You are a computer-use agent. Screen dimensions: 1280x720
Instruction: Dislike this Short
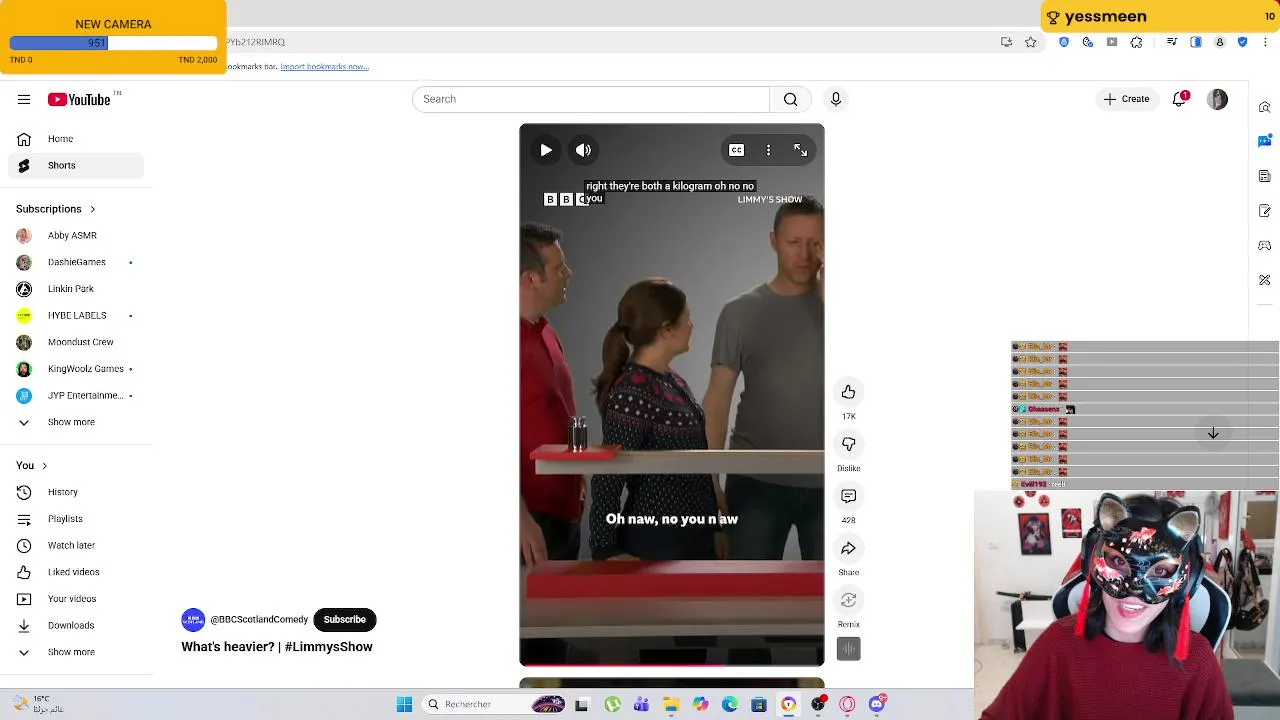click(x=848, y=444)
